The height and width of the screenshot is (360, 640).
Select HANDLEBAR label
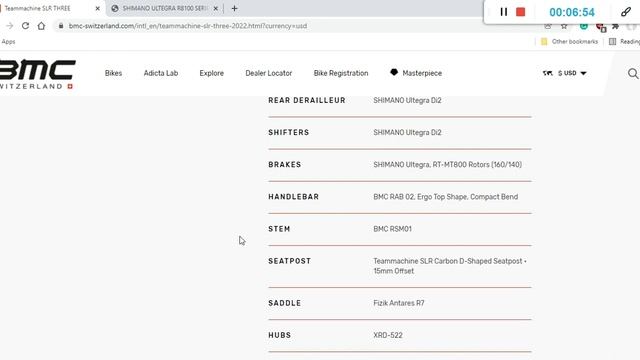tap(293, 197)
